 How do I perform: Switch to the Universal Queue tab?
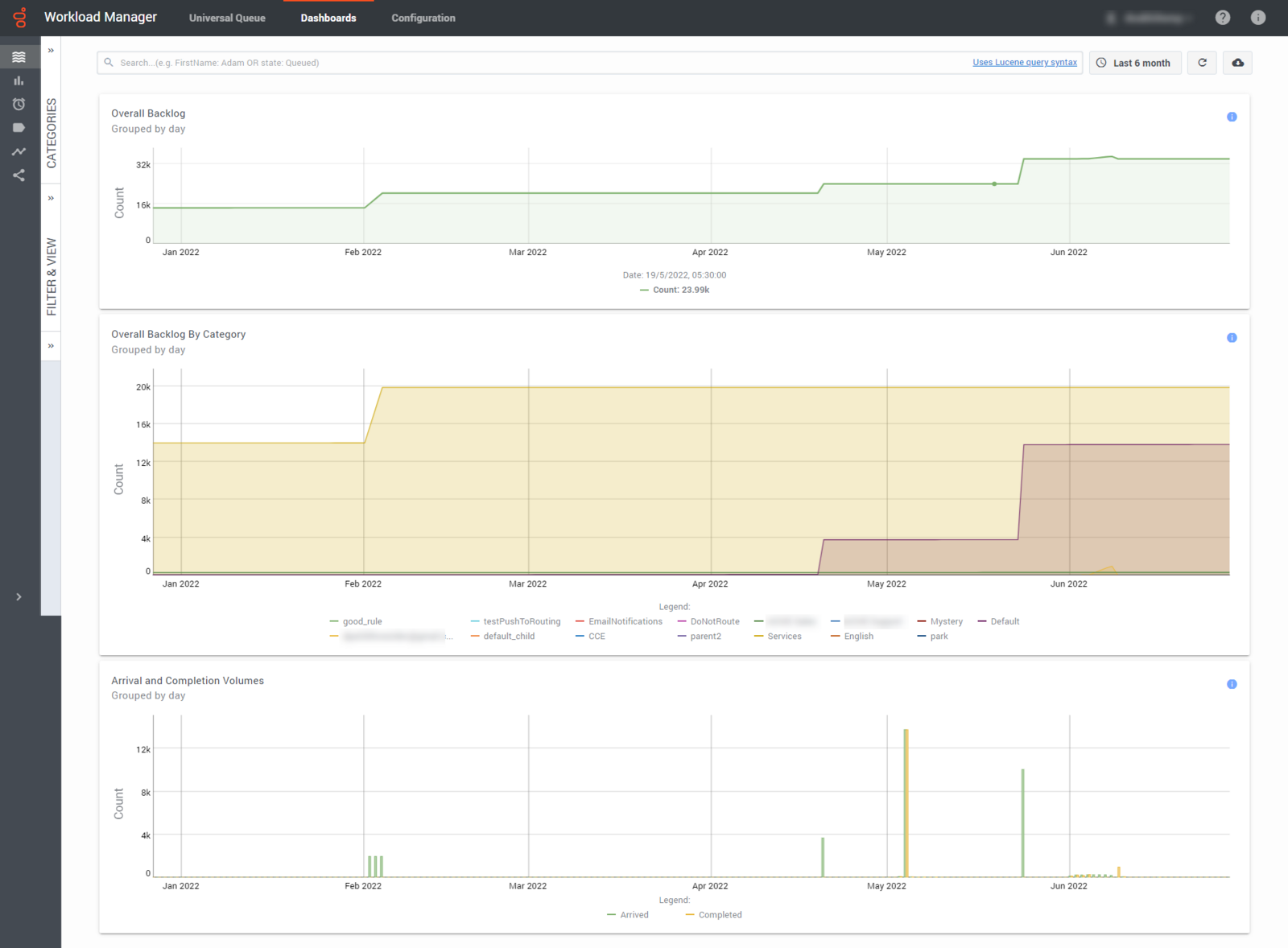pos(227,18)
